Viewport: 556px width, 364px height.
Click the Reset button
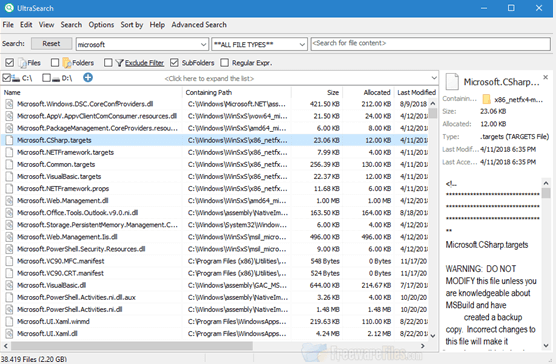(x=51, y=44)
